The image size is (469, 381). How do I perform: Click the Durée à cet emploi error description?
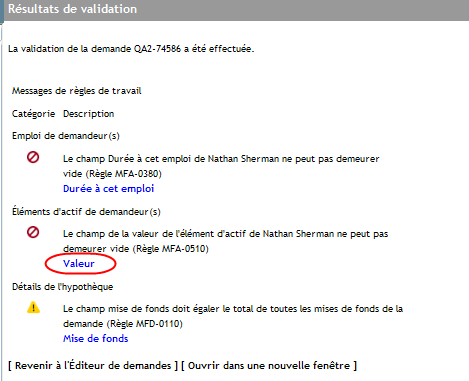tap(221, 166)
